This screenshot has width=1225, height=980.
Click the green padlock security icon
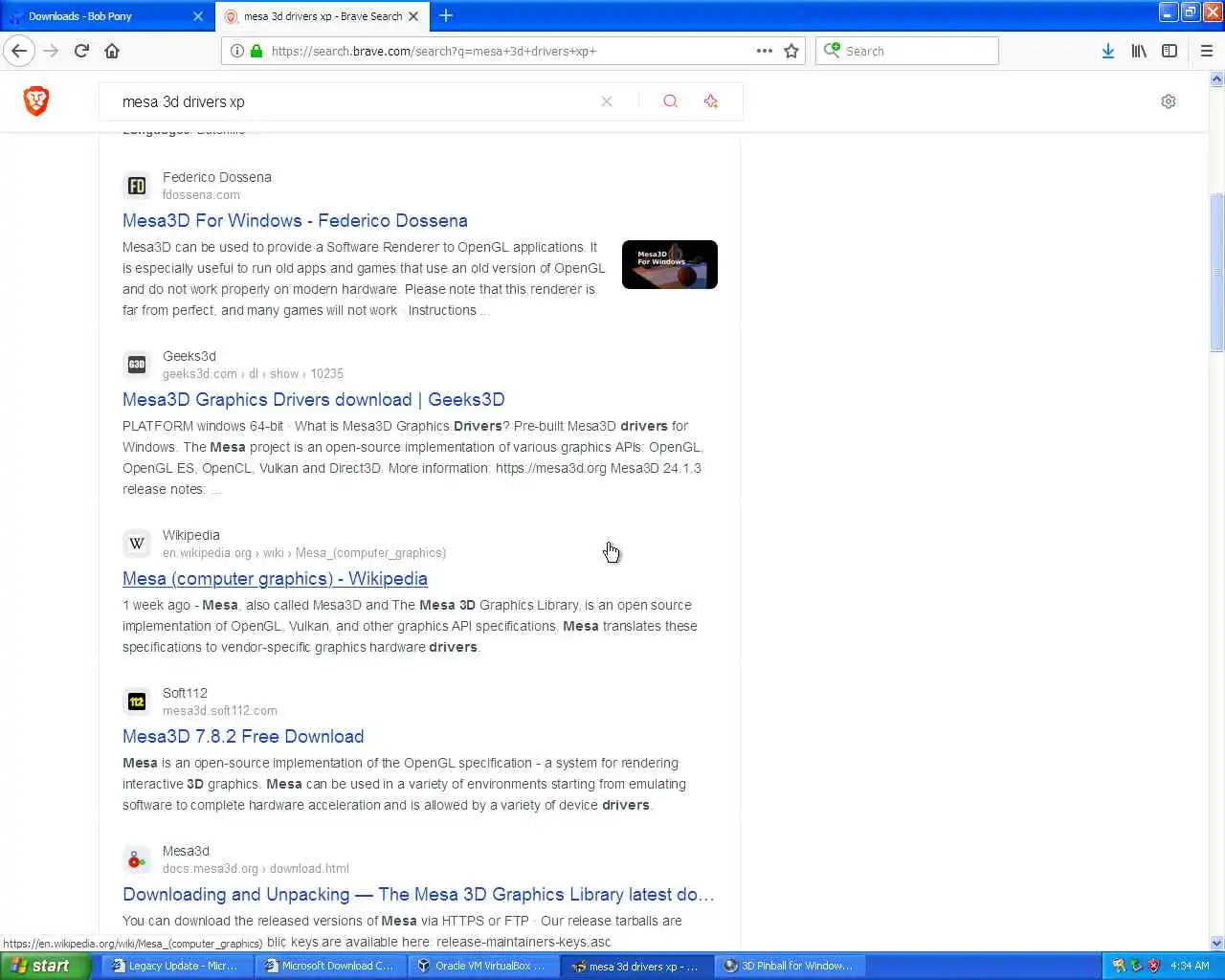[x=256, y=51]
